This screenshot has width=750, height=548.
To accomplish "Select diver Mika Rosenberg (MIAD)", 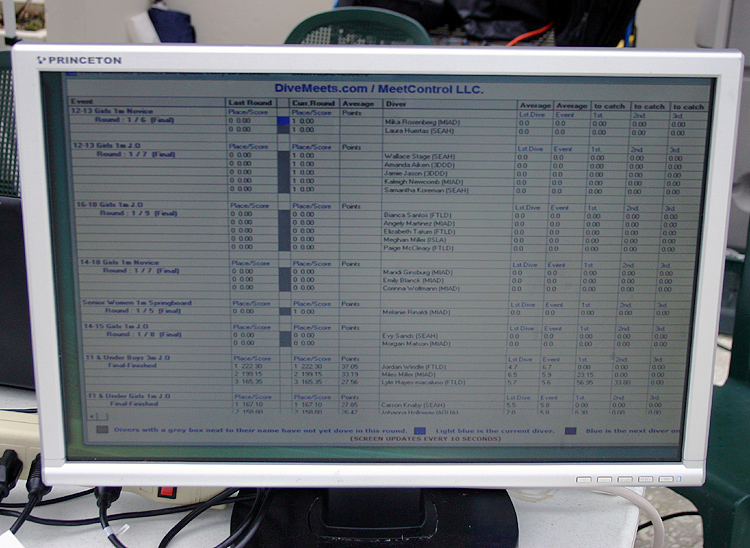I will 422,122.
